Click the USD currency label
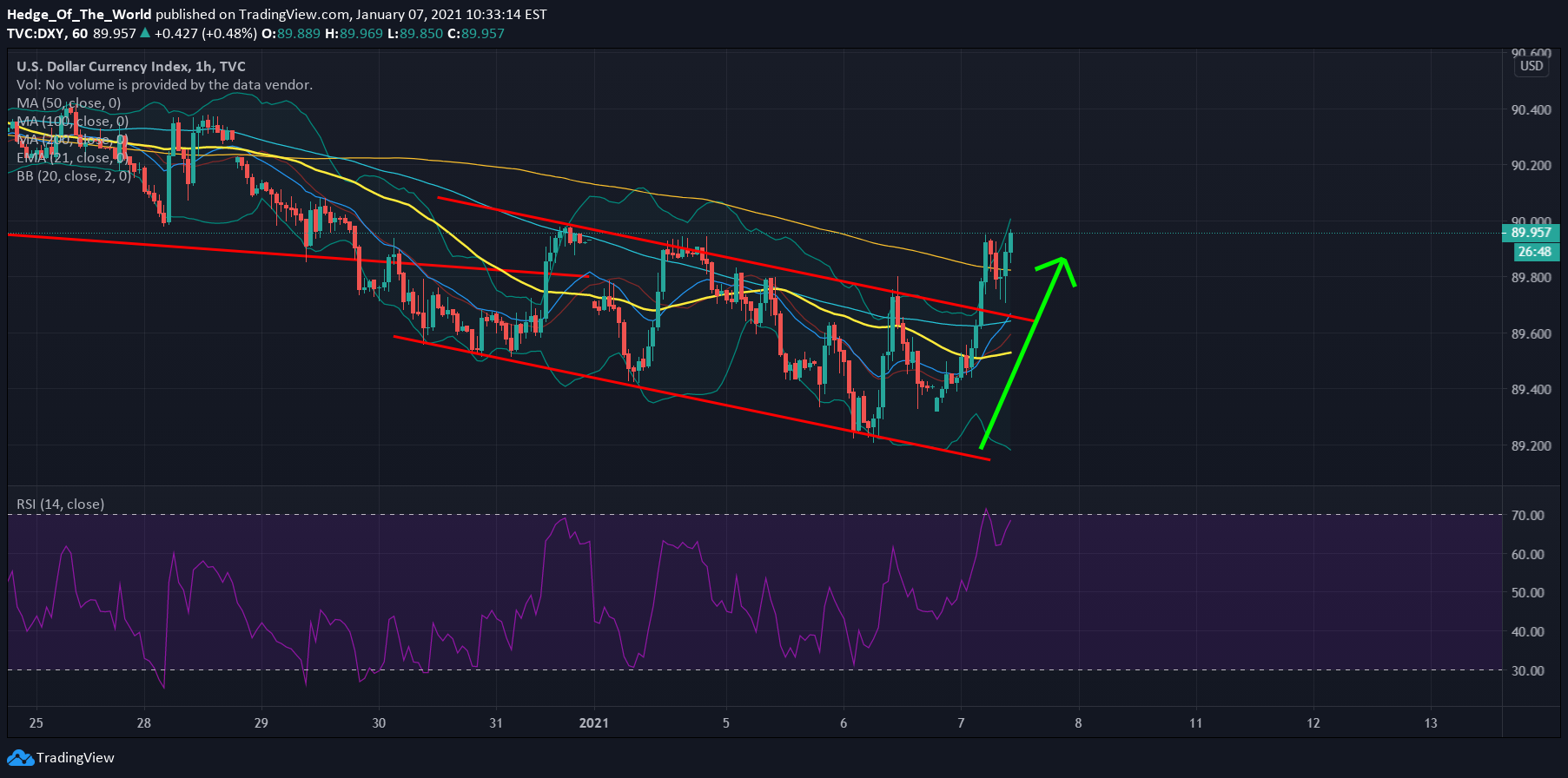This screenshot has width=1568, height=778. pyautogui.click(x=1532, y=66)
